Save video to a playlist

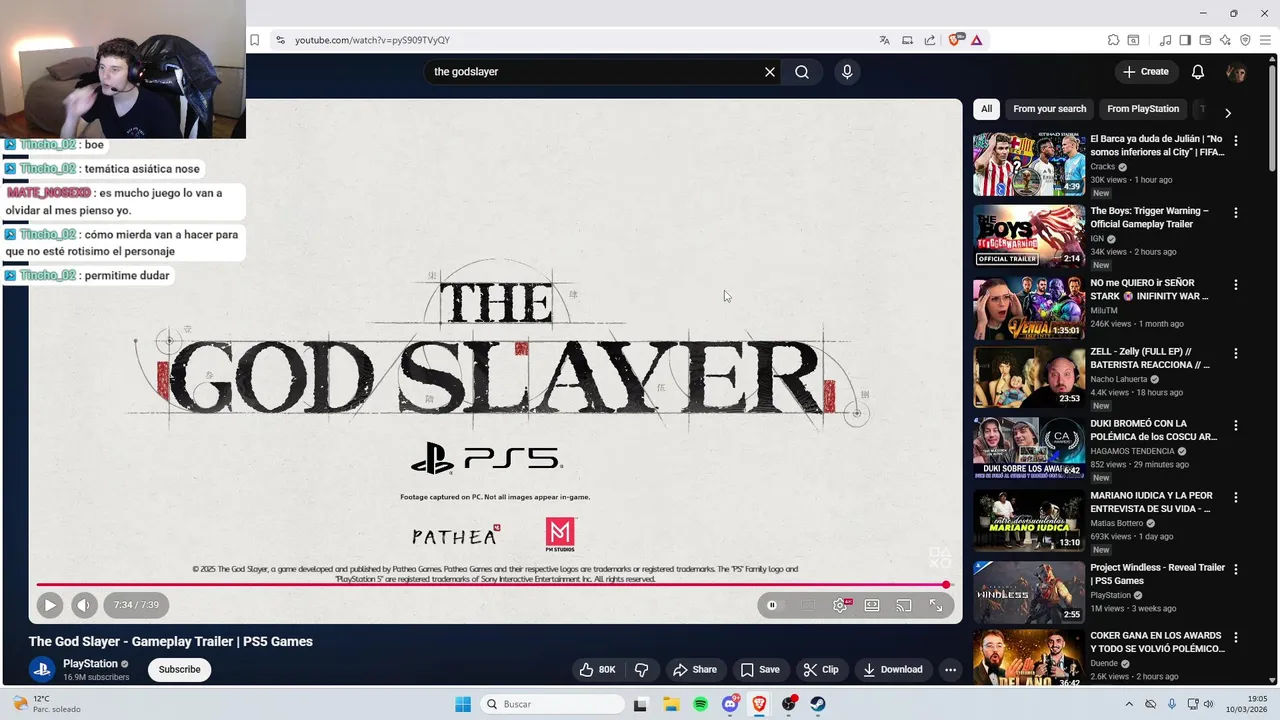coord(760,670)
